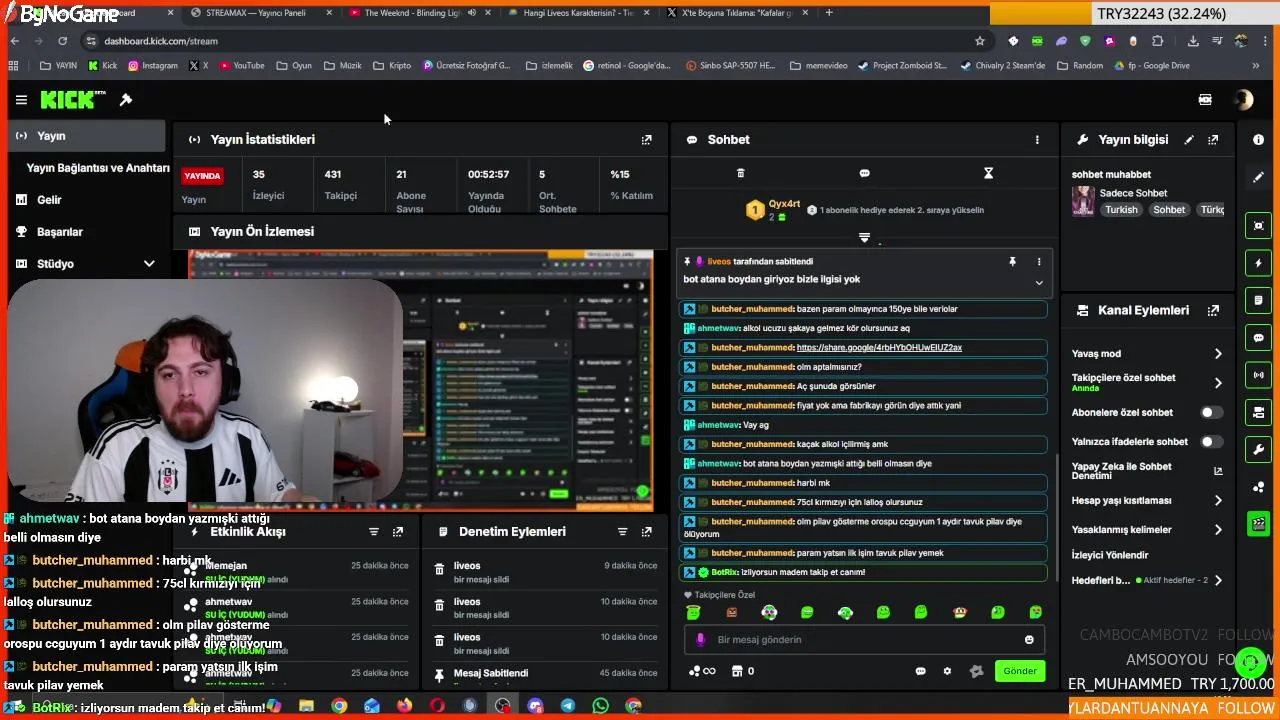
Task: Expand Hedefleri aktif hedefler arrow
Action: [x=1218, y=580]
